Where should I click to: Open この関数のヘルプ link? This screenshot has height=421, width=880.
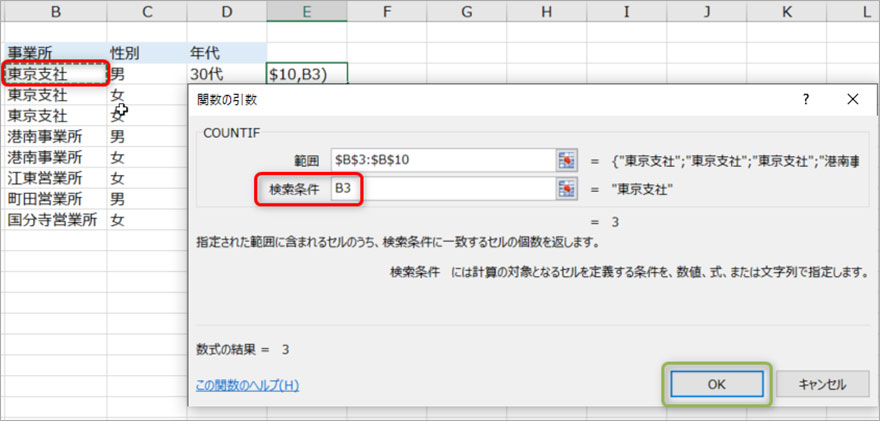point(247,385)
